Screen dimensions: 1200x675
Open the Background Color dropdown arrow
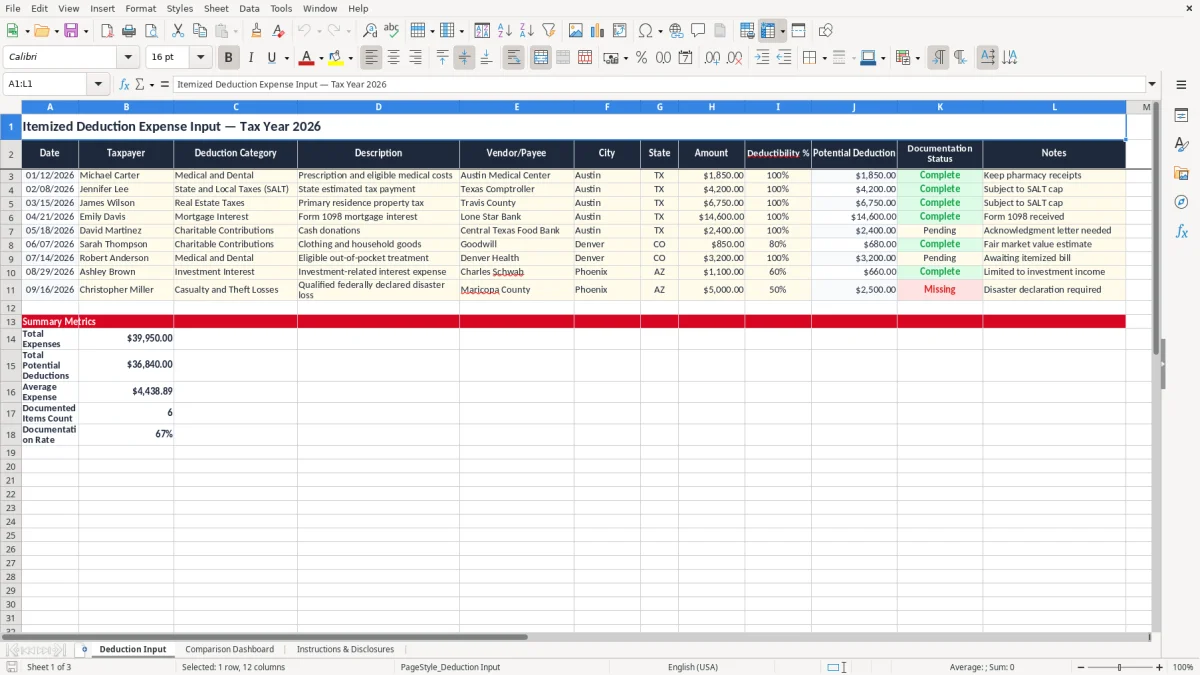[x=350, y=58]
